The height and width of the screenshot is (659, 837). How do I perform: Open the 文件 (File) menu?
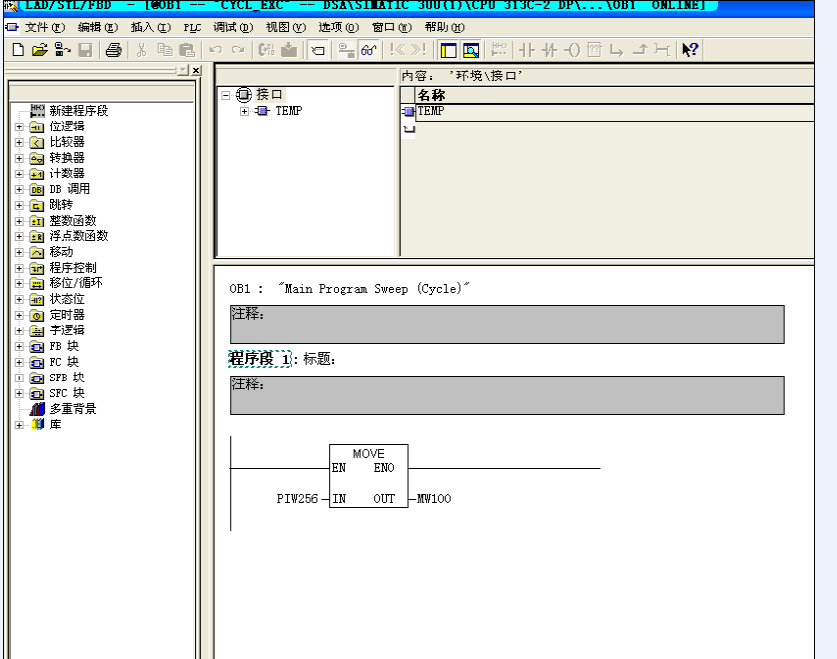tap(45, 27)
